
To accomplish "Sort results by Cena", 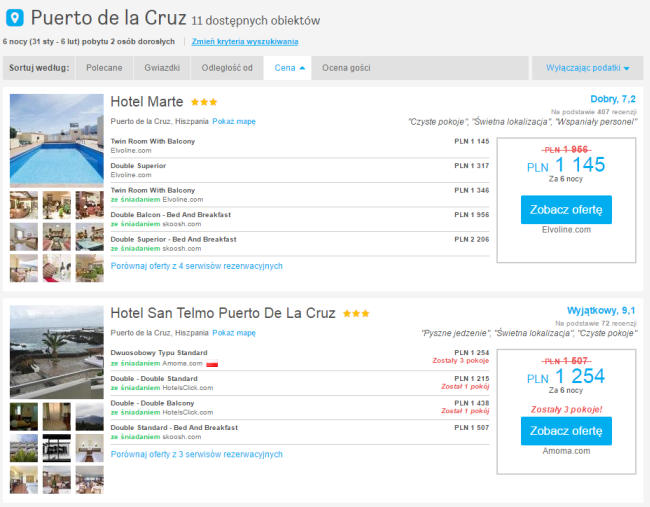I will pyautogui.click(x=289, y=68).
